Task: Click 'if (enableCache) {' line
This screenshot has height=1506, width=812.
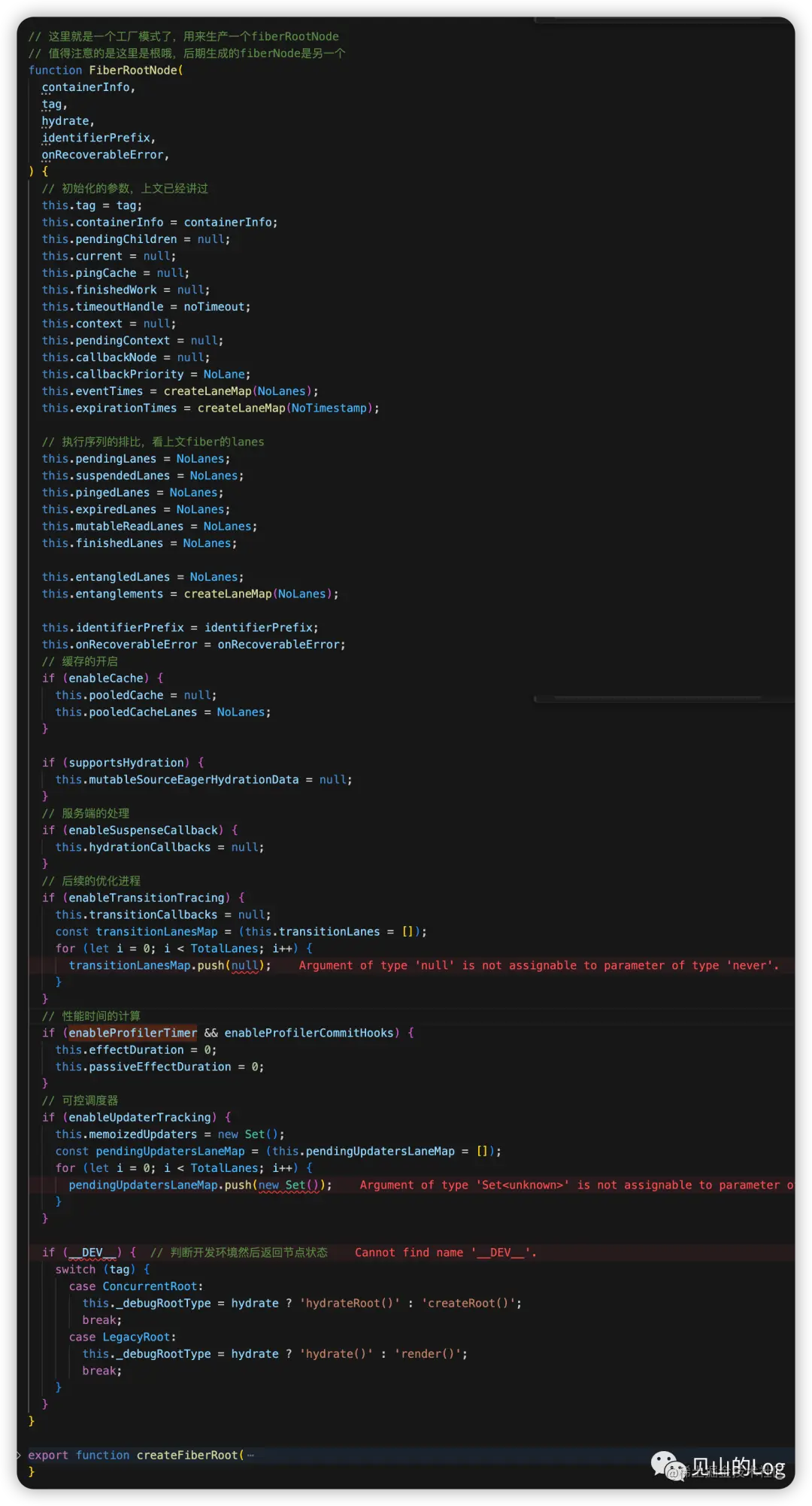Action: pos(102,678)
